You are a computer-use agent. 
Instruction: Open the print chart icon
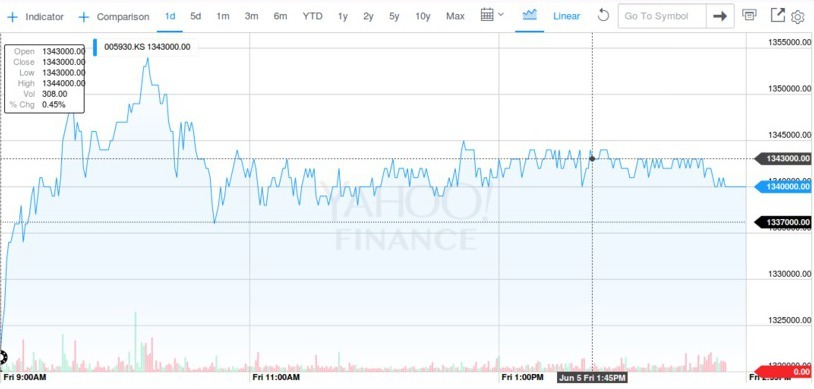click(x=749, y=15)
